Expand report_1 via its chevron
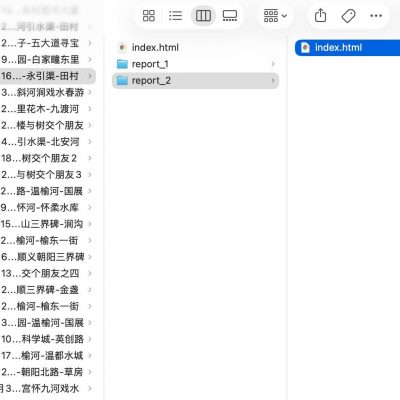 click(x=273, y=64)
